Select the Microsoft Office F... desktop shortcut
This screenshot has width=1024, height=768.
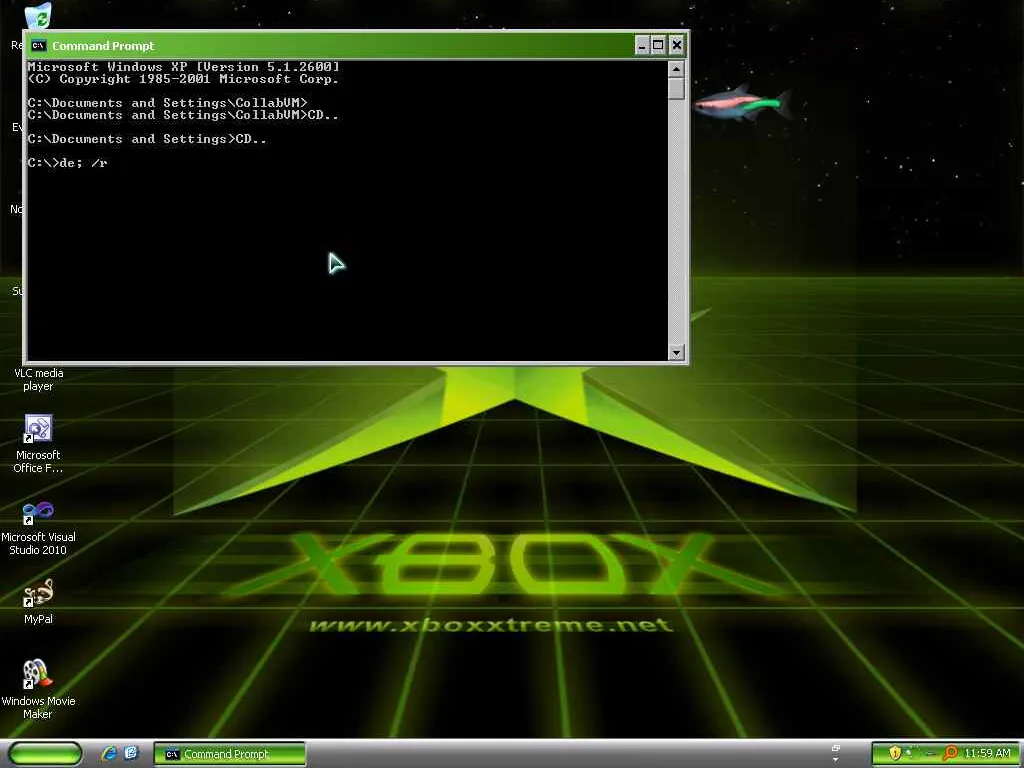coord(38,444)
